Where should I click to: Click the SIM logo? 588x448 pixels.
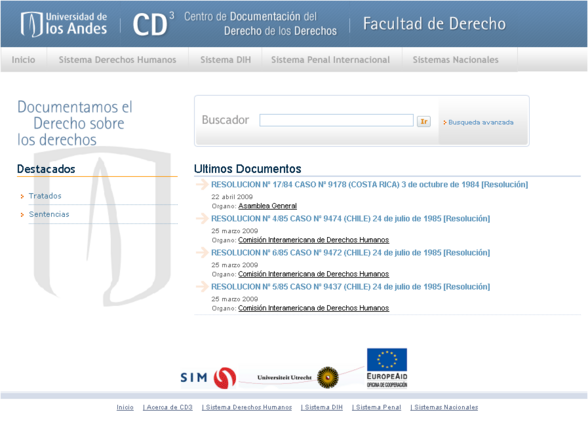click(208, 378)
